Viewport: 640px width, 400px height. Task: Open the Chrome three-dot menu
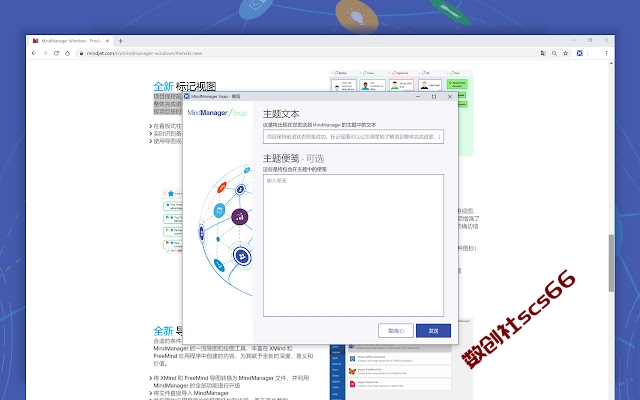pos(607,53)
